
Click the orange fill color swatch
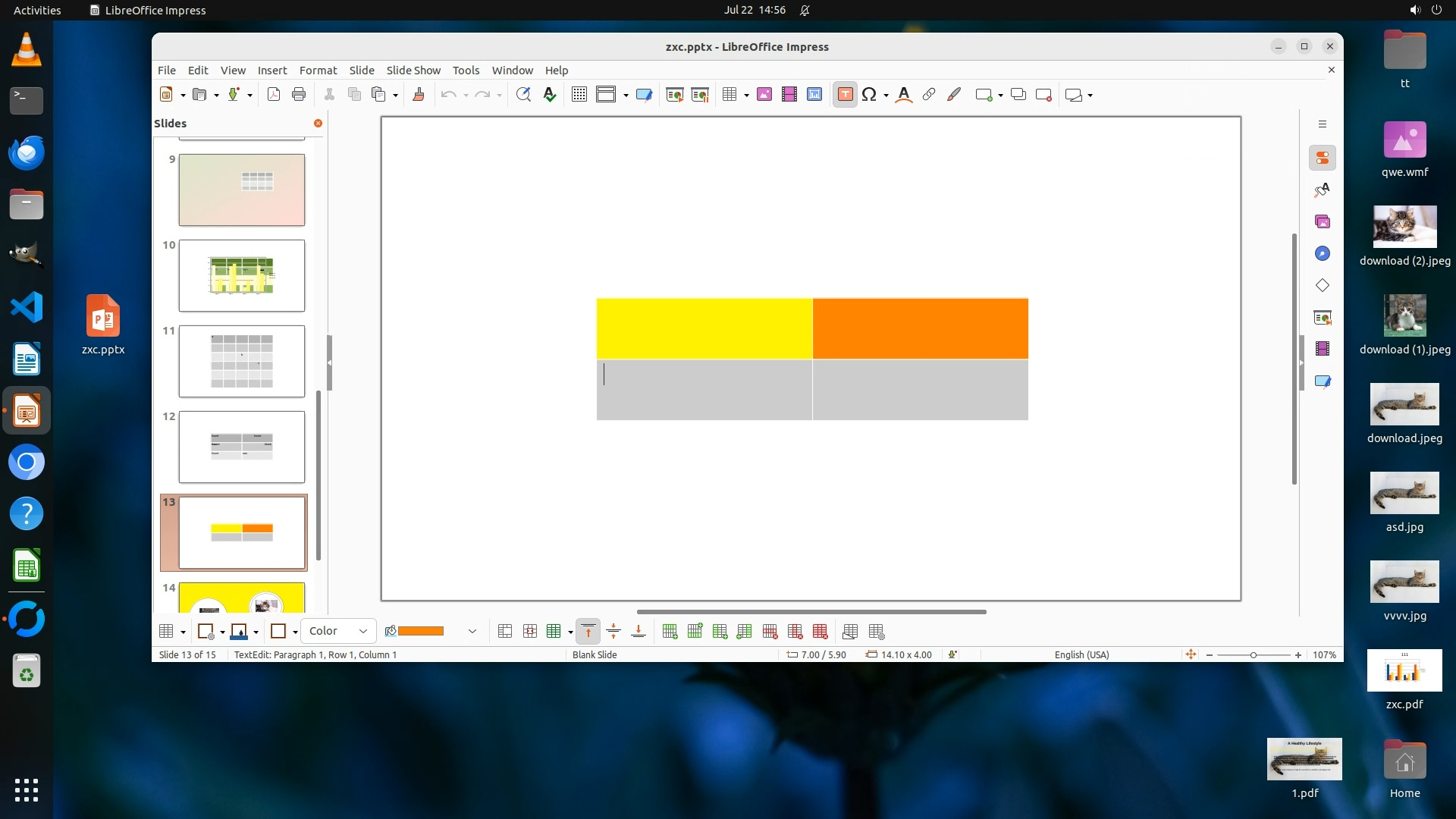point(420,631)
